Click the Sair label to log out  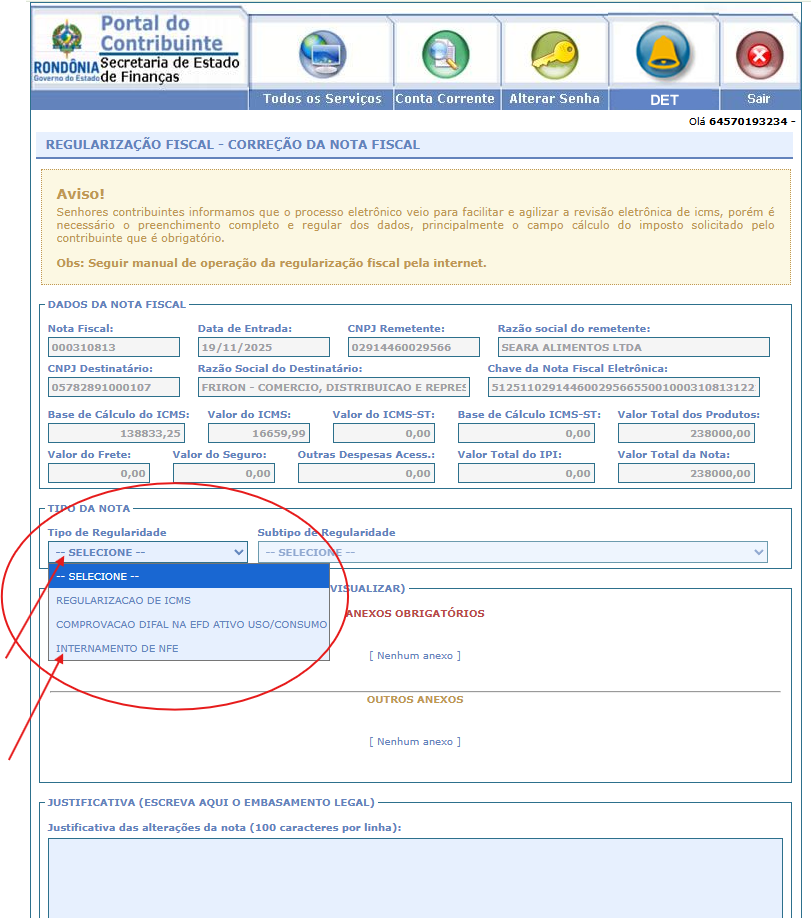(x=758, y=99)
